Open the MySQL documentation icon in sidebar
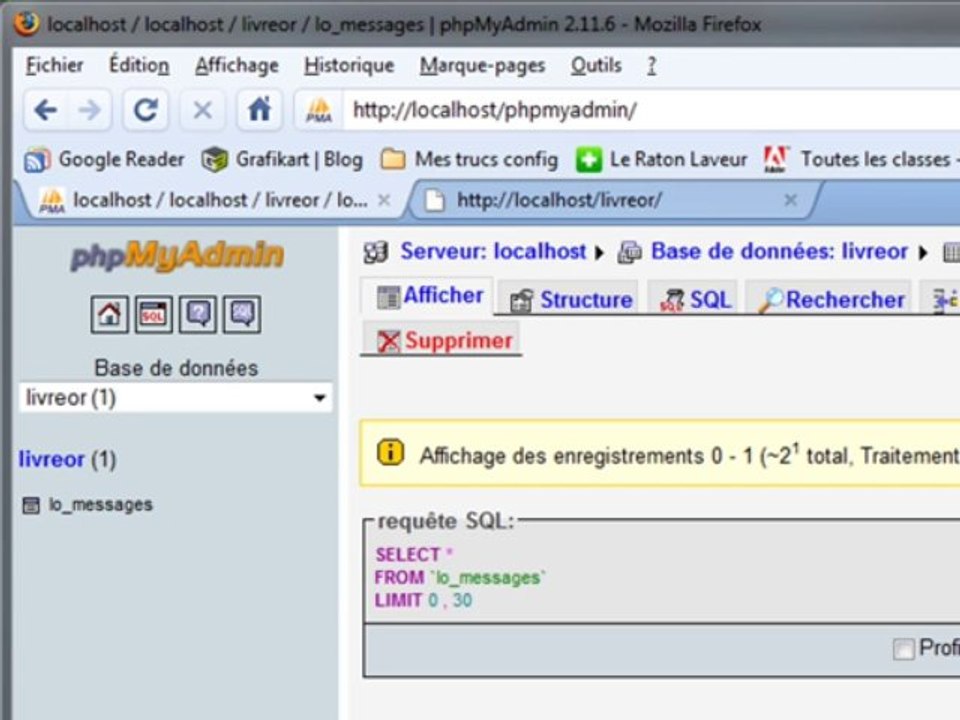Viewport: 960px width, 720px height. (x=242, y=315)
